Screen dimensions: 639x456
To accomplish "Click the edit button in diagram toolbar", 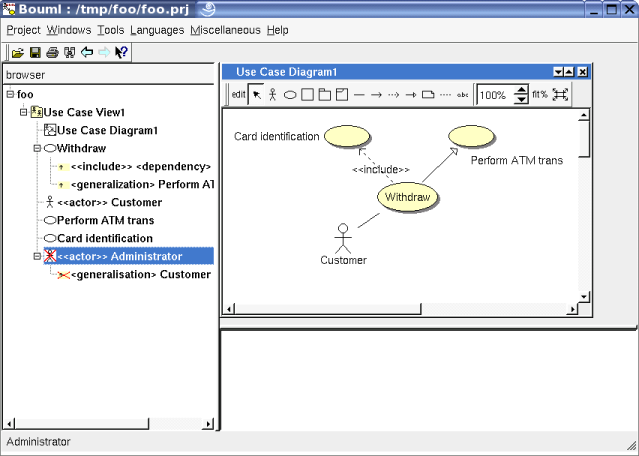I will 238,95.
